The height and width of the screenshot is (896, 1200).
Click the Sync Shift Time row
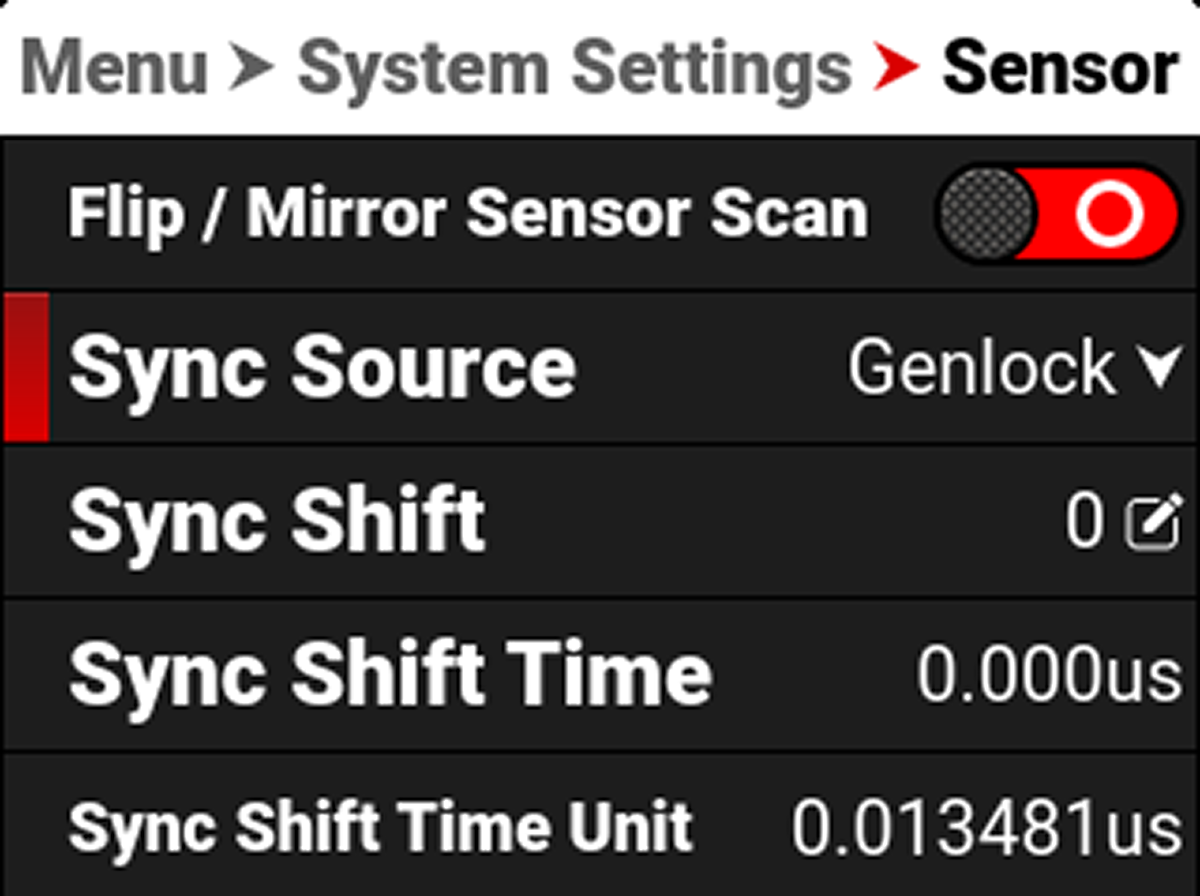click(600, 673)
